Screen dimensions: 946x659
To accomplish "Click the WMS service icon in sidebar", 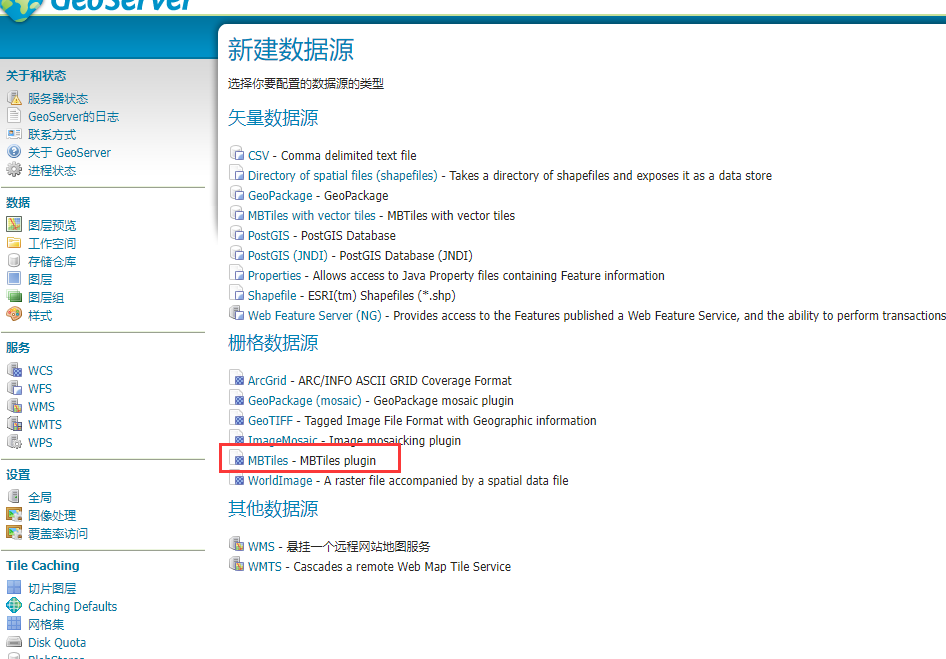I will pos(14,406).
